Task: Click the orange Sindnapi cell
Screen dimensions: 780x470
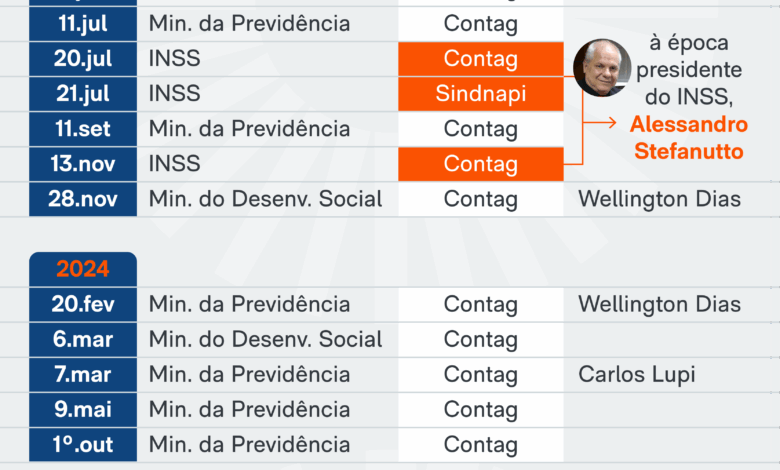Action: click(x=481, y=94)
